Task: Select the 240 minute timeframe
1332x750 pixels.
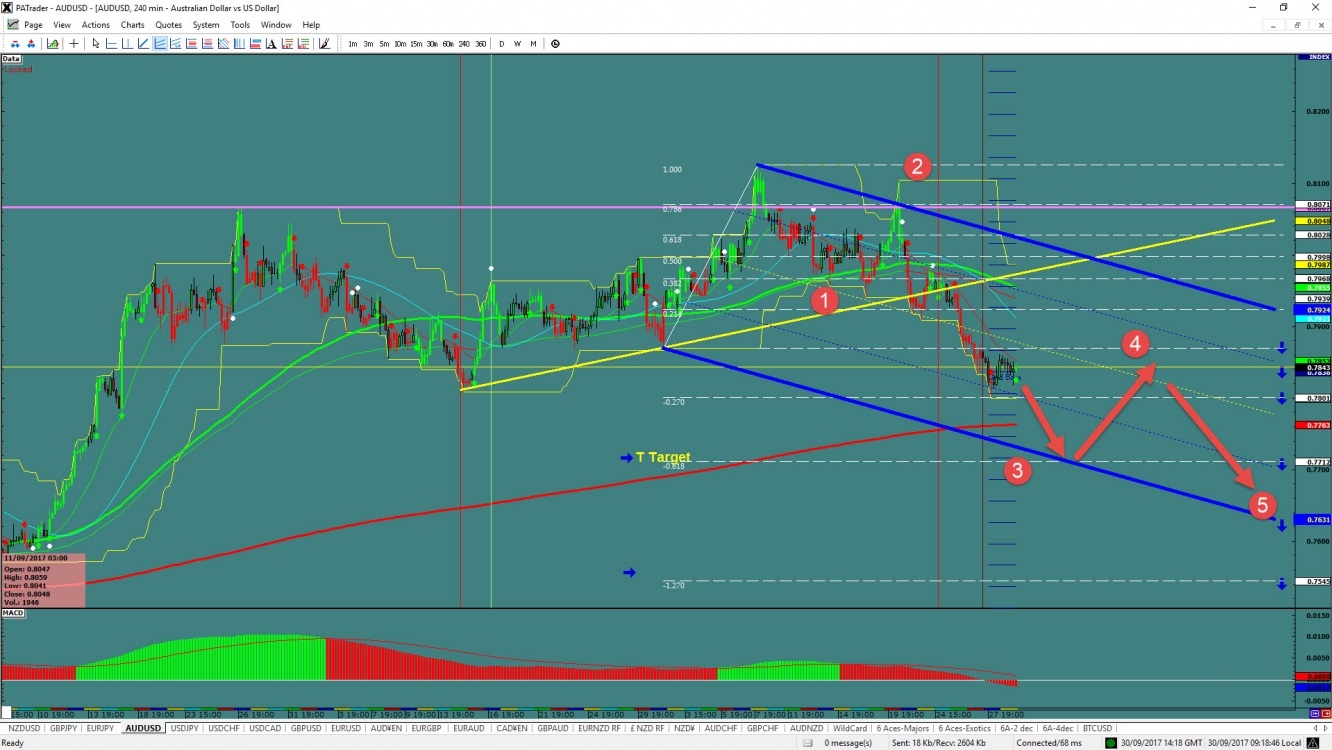Action: [464, 43]
